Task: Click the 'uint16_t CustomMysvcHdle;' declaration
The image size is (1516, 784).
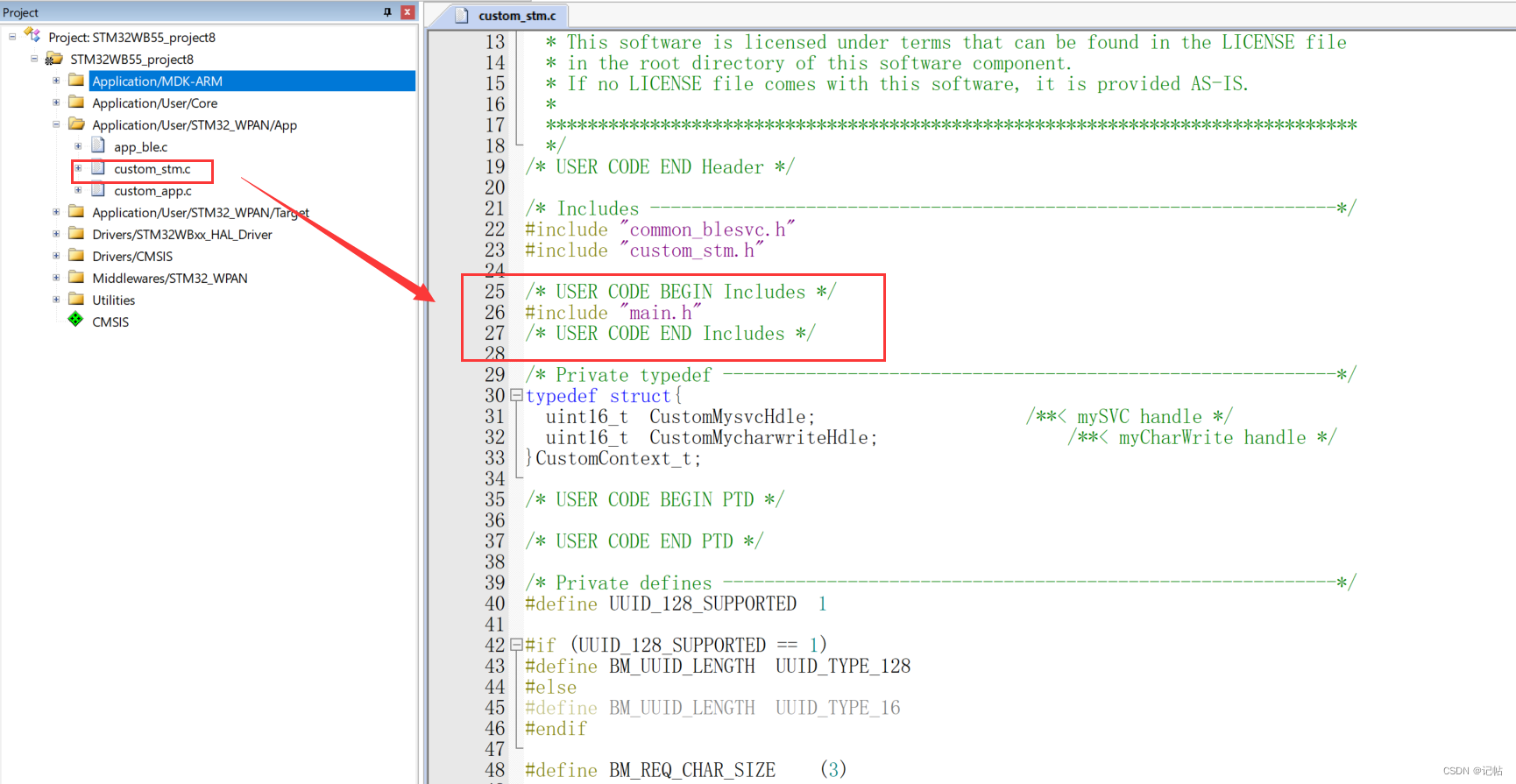Action: 680,417
